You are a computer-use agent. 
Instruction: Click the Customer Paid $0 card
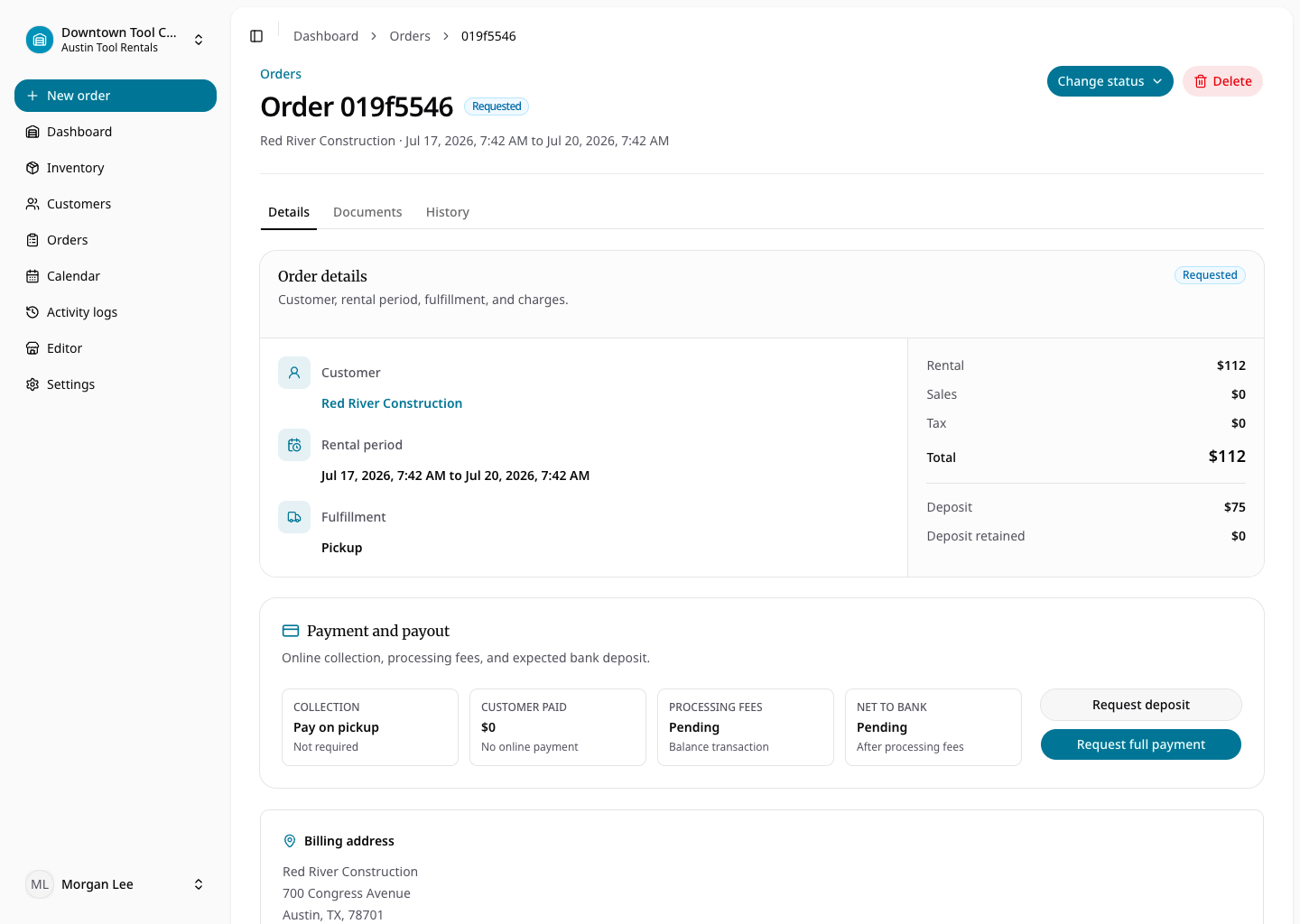point(558,727)
